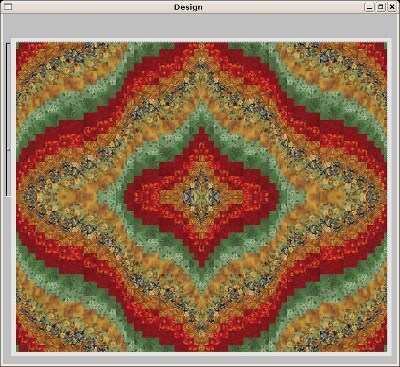Close the Design window
Image resolution: width=400 pixels, height=367 pixels.
(392, 7)
